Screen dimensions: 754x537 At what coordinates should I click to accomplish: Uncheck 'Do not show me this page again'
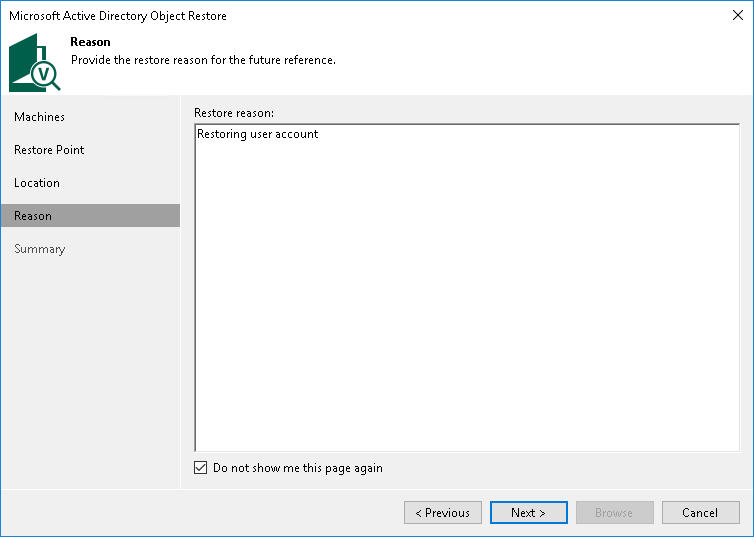tap(201, 468)
